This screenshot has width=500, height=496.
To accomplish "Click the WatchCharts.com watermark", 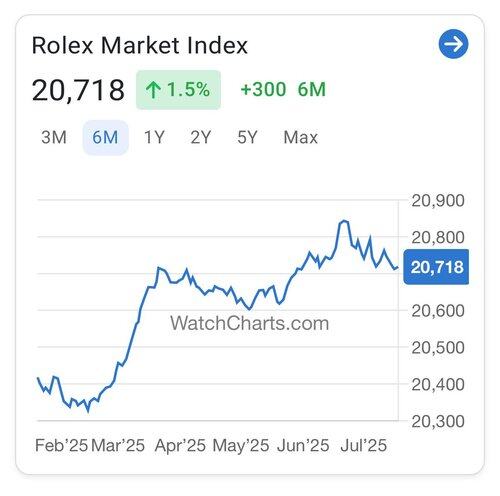I will pyautogui.click(x=249, y=323).
